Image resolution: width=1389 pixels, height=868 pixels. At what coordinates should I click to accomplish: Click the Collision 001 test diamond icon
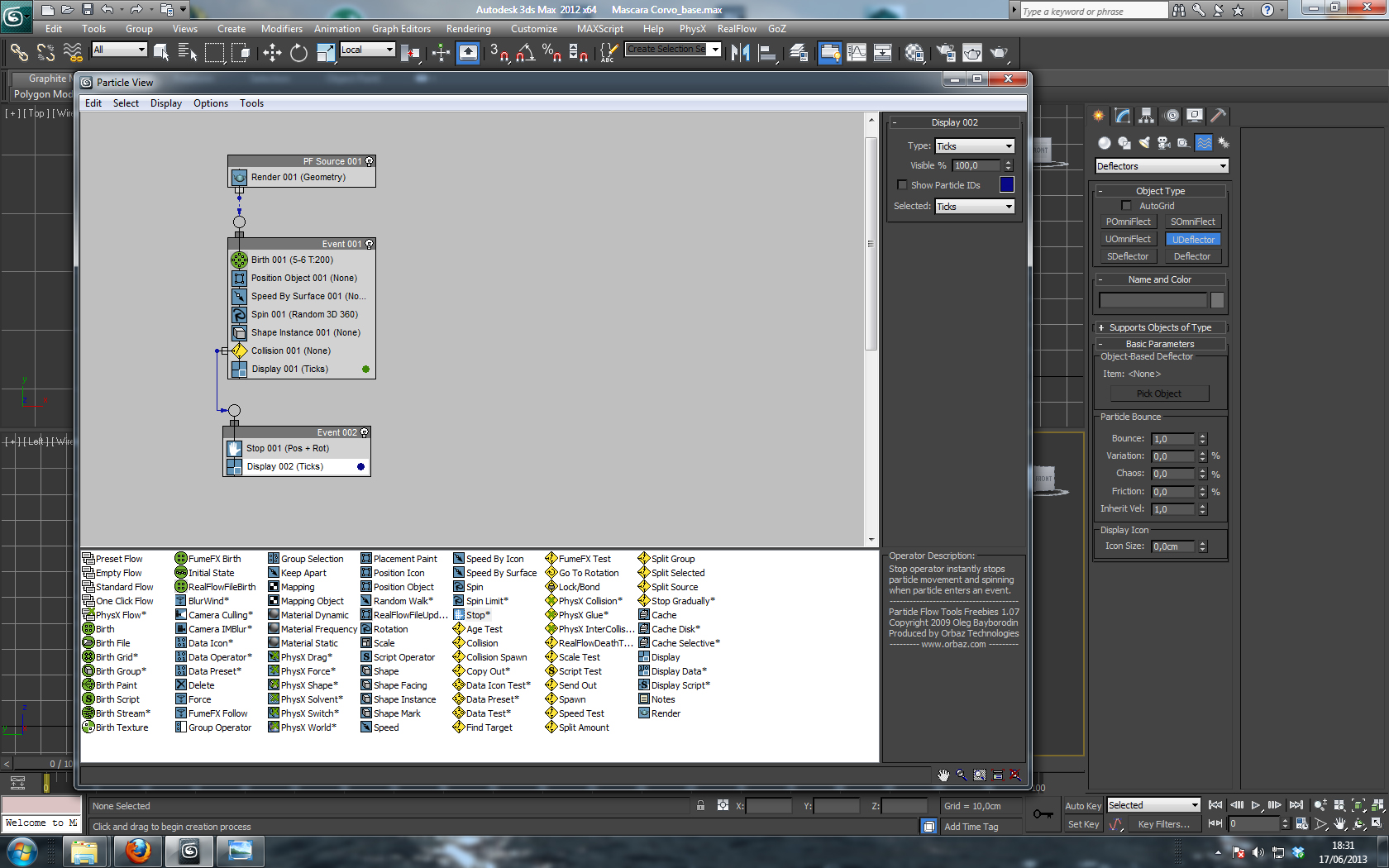[x=239, y=351]
